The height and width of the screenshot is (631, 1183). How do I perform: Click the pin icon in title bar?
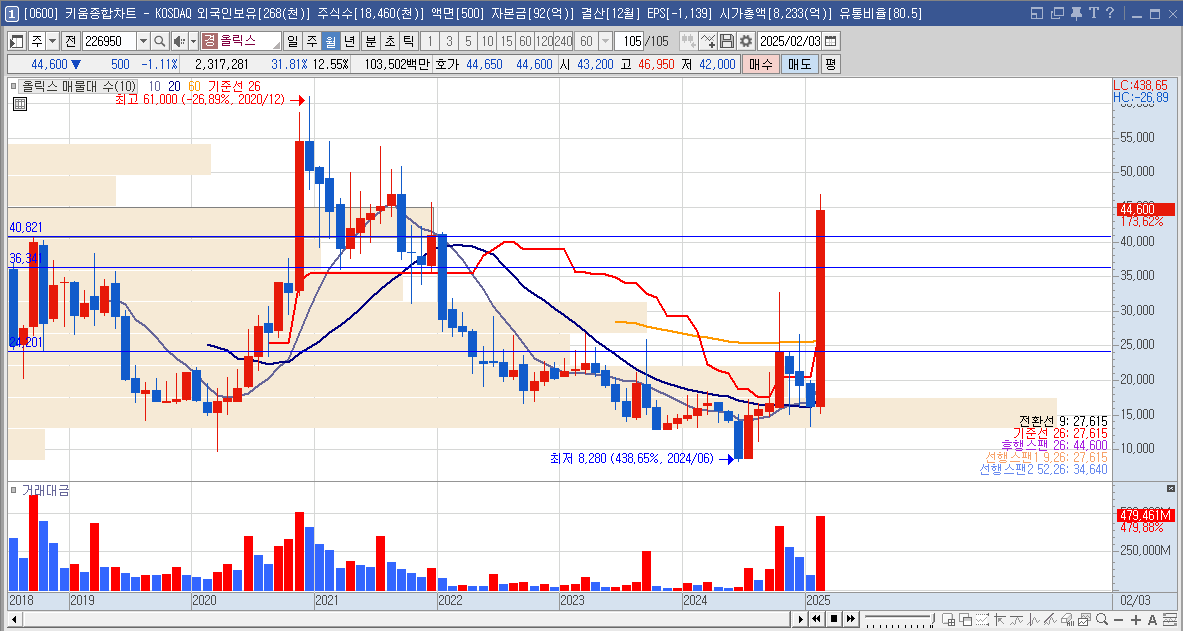click(1076, 13)
